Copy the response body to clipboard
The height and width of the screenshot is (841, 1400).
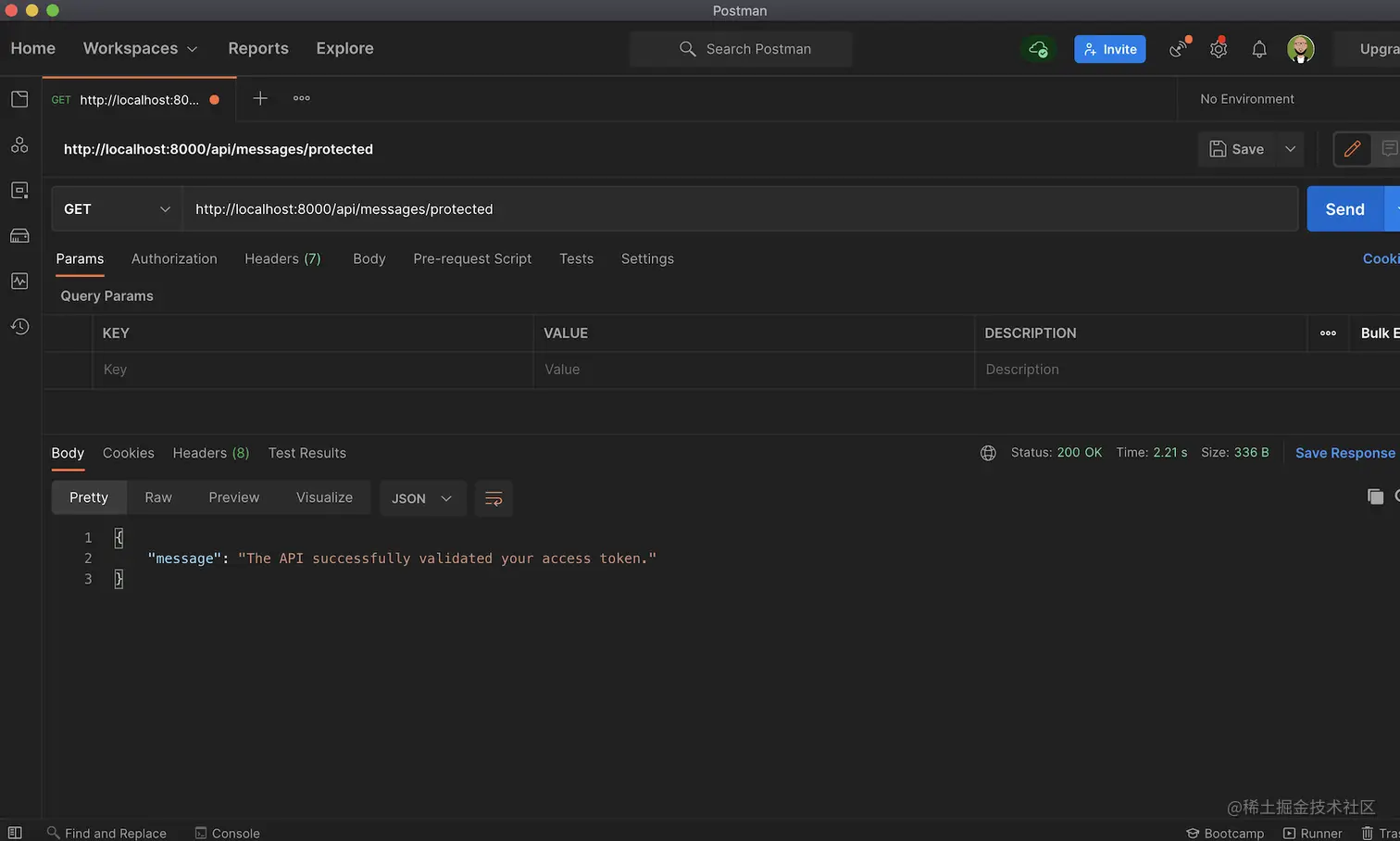pyautogui.click(x=1376, y=496)
